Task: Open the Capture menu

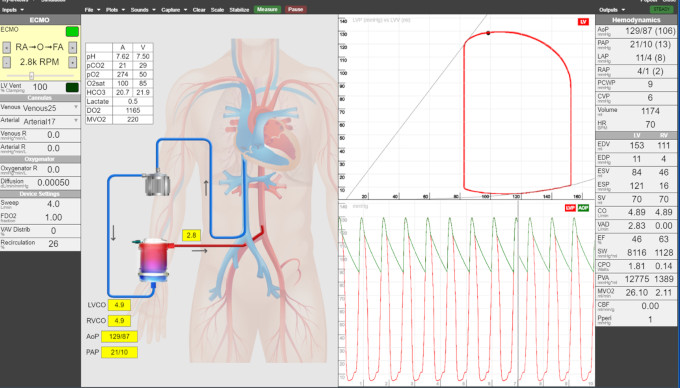Action: pyautogui.click(x=174, y=10)
